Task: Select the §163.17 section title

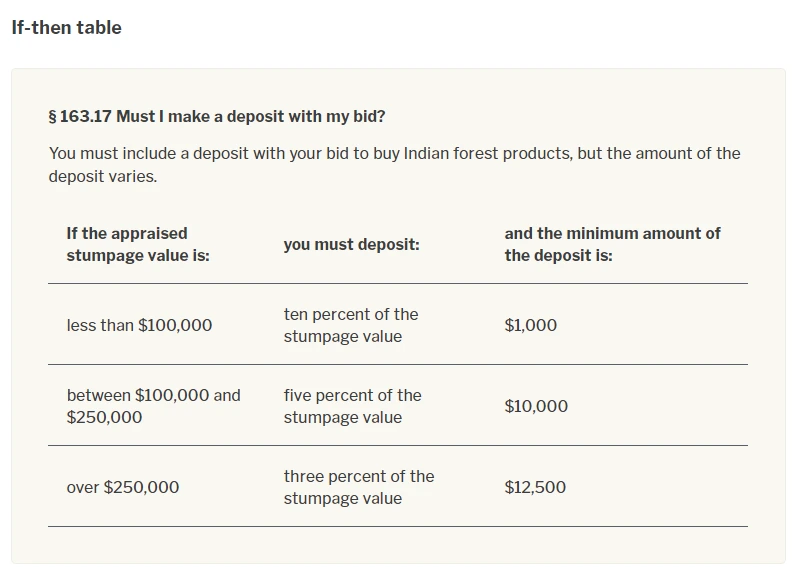Action: tap(217, 116)
